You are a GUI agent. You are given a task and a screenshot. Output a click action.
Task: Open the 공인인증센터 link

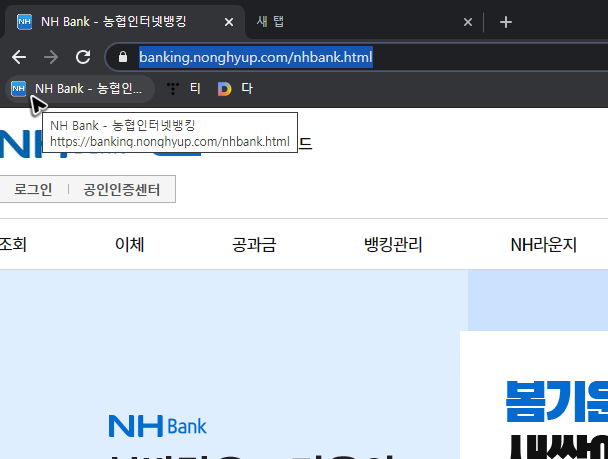(121, 189)
